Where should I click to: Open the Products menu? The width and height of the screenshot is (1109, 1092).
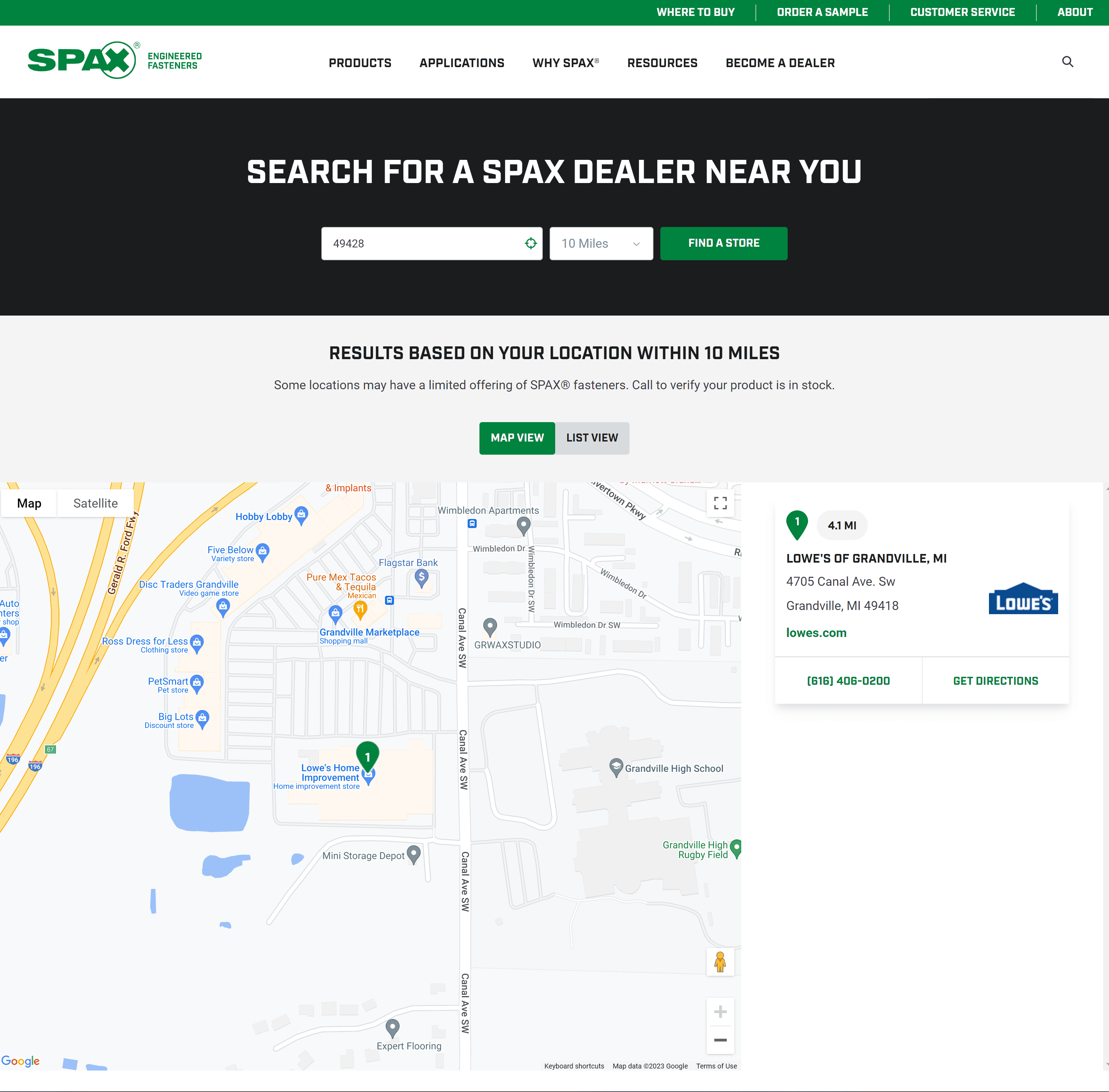pos(359,63)
